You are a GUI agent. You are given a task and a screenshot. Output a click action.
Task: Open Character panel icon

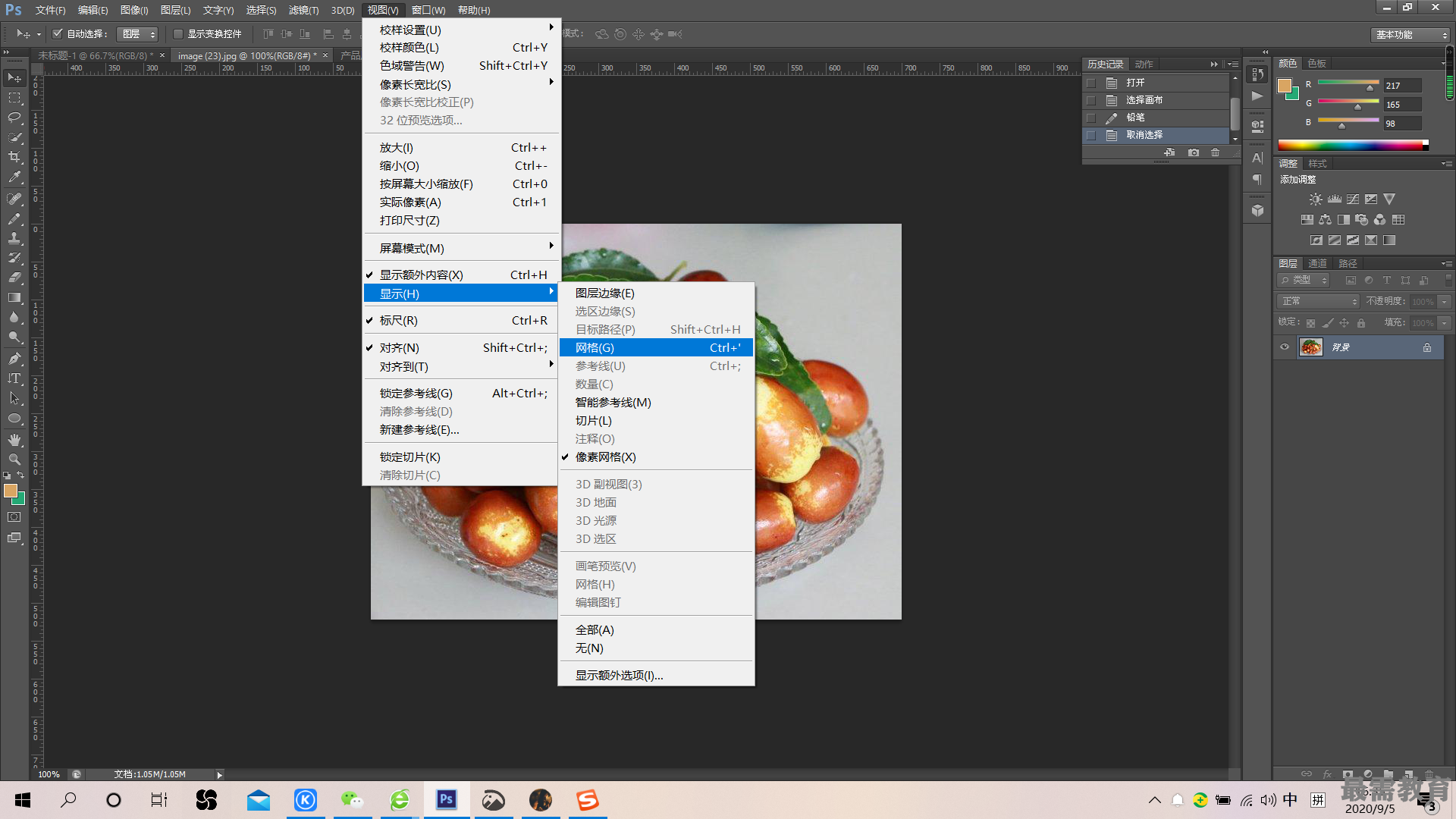point(1257,158)
